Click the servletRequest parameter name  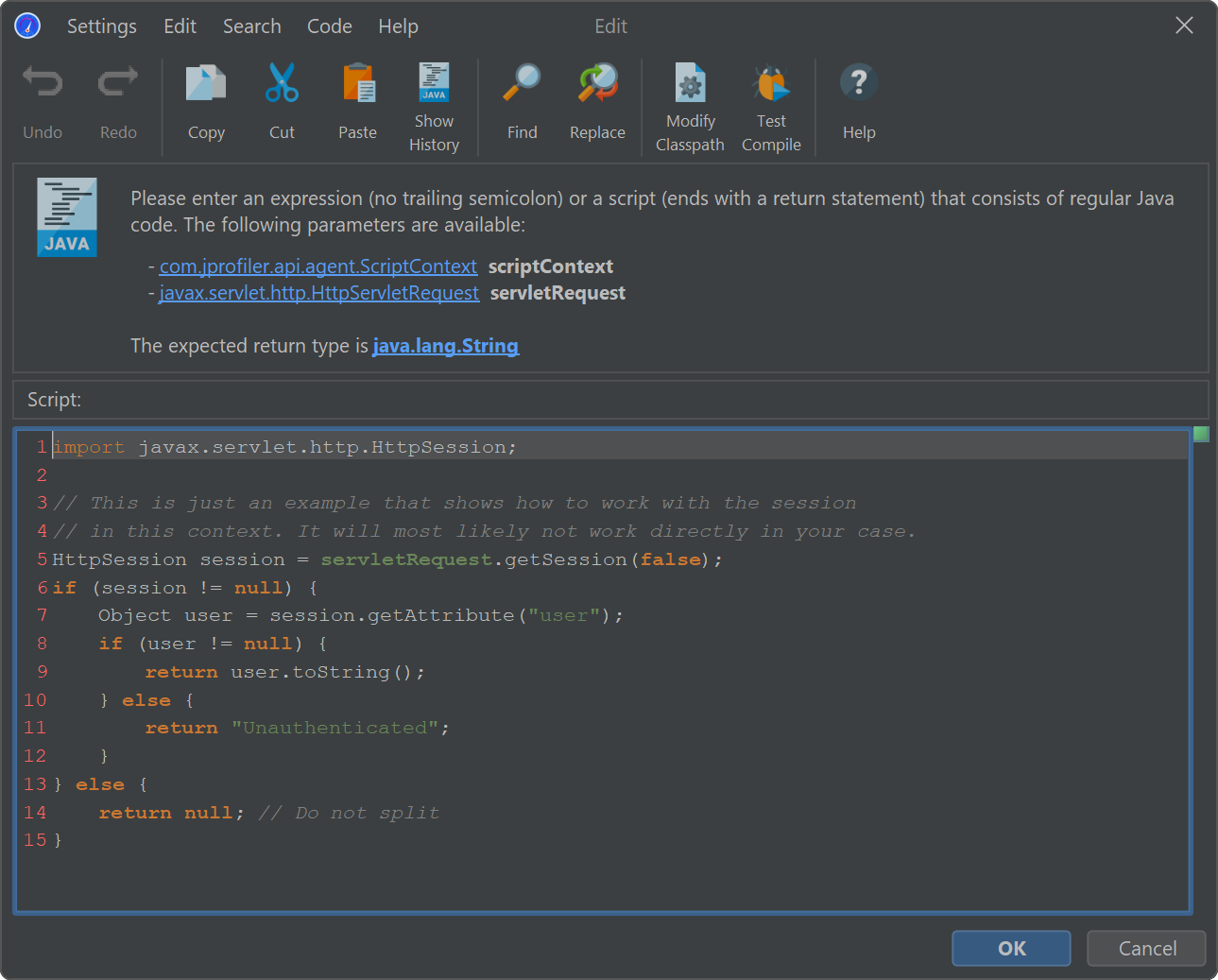point(558,293)
